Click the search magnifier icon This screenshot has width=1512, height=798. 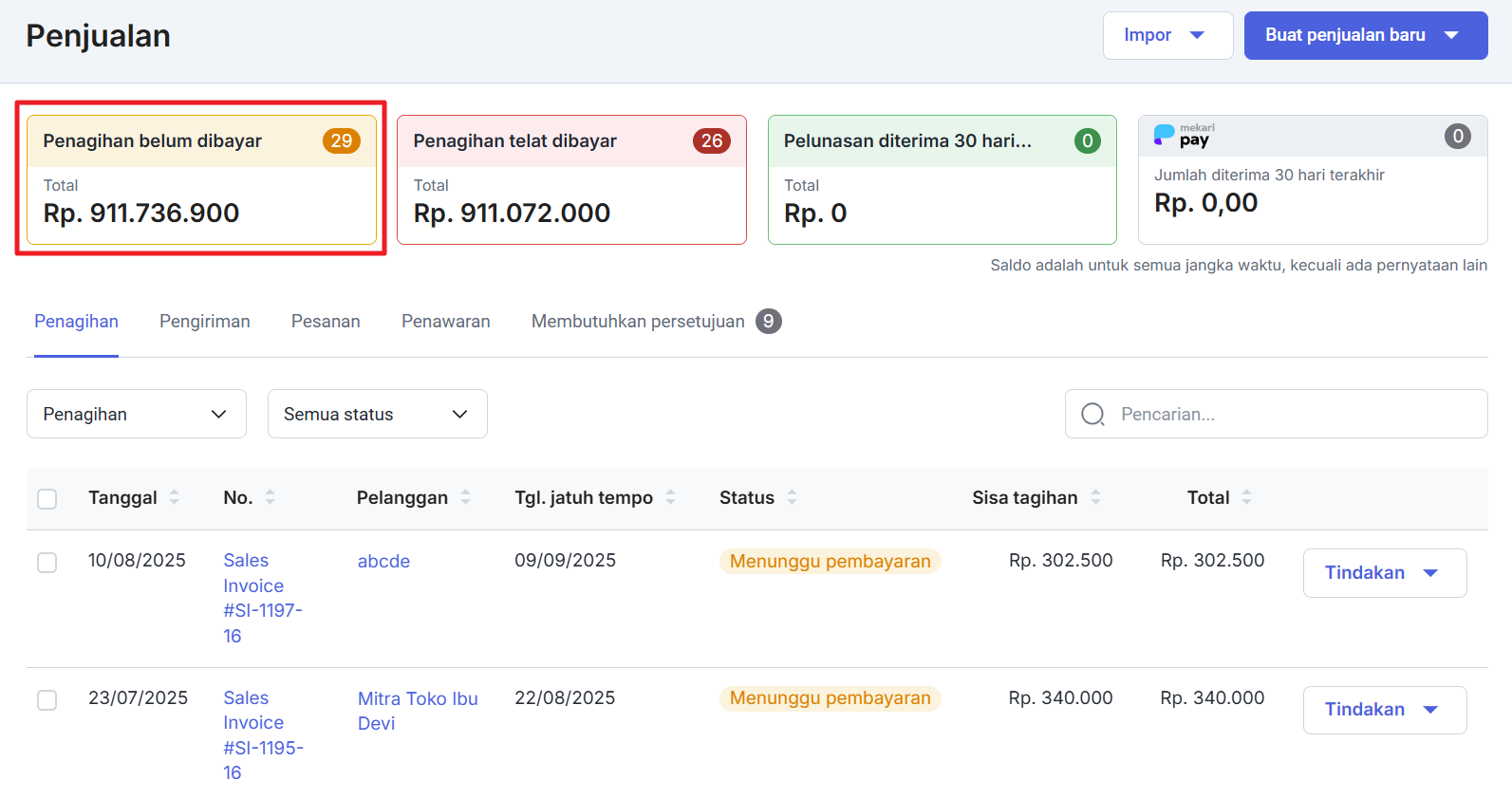coord(1092,415)
